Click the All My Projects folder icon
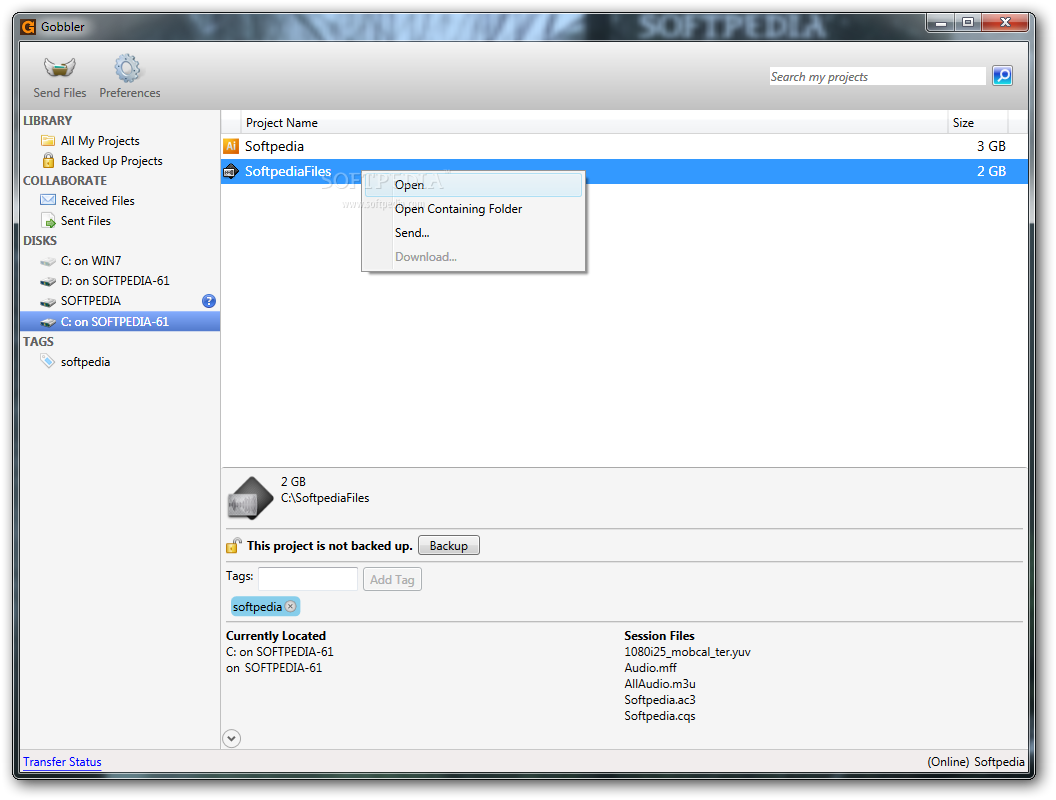1056x800 pixels. click(48, 141)
